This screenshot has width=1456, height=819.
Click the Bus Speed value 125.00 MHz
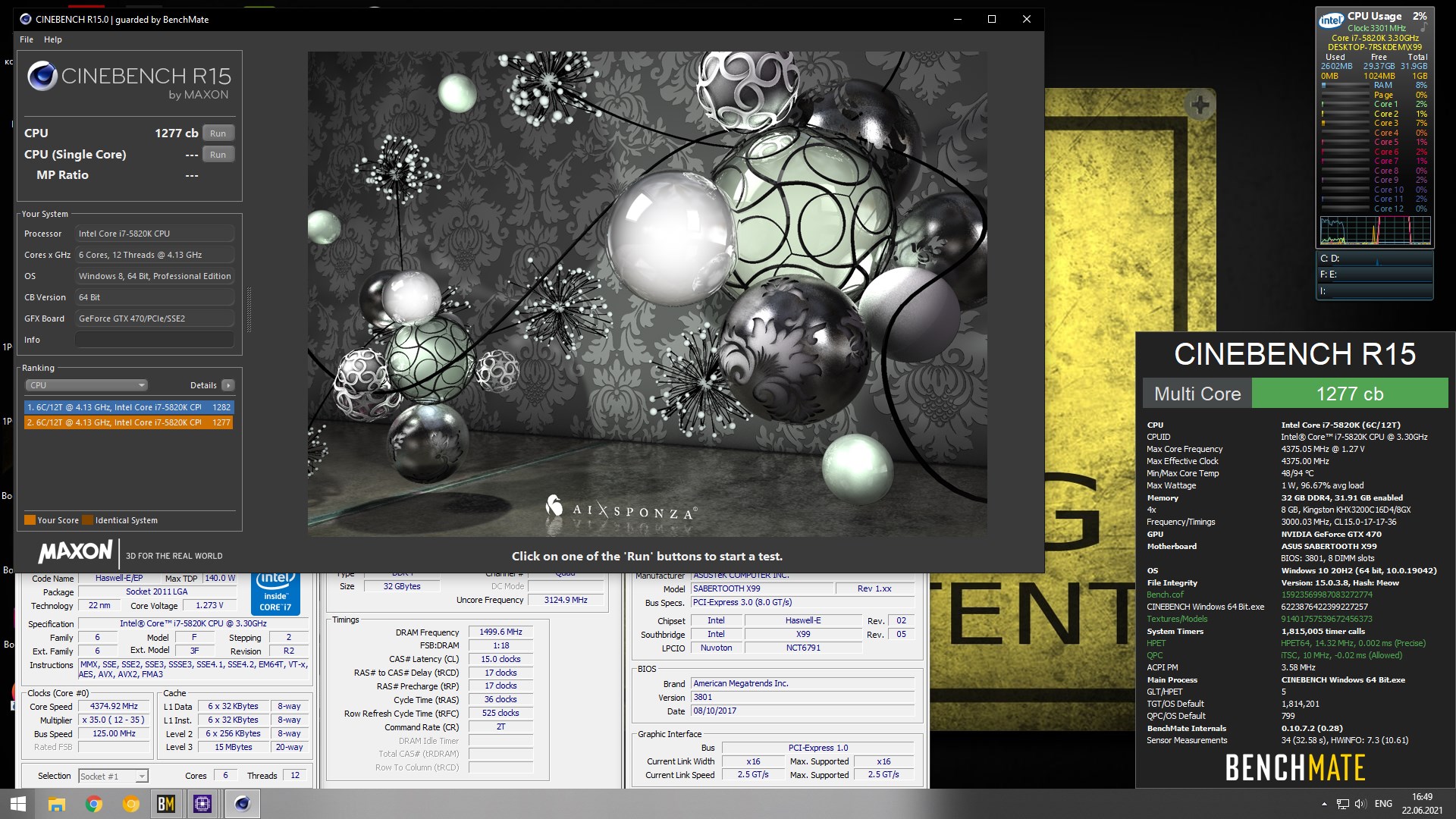(x=115, y=734)
